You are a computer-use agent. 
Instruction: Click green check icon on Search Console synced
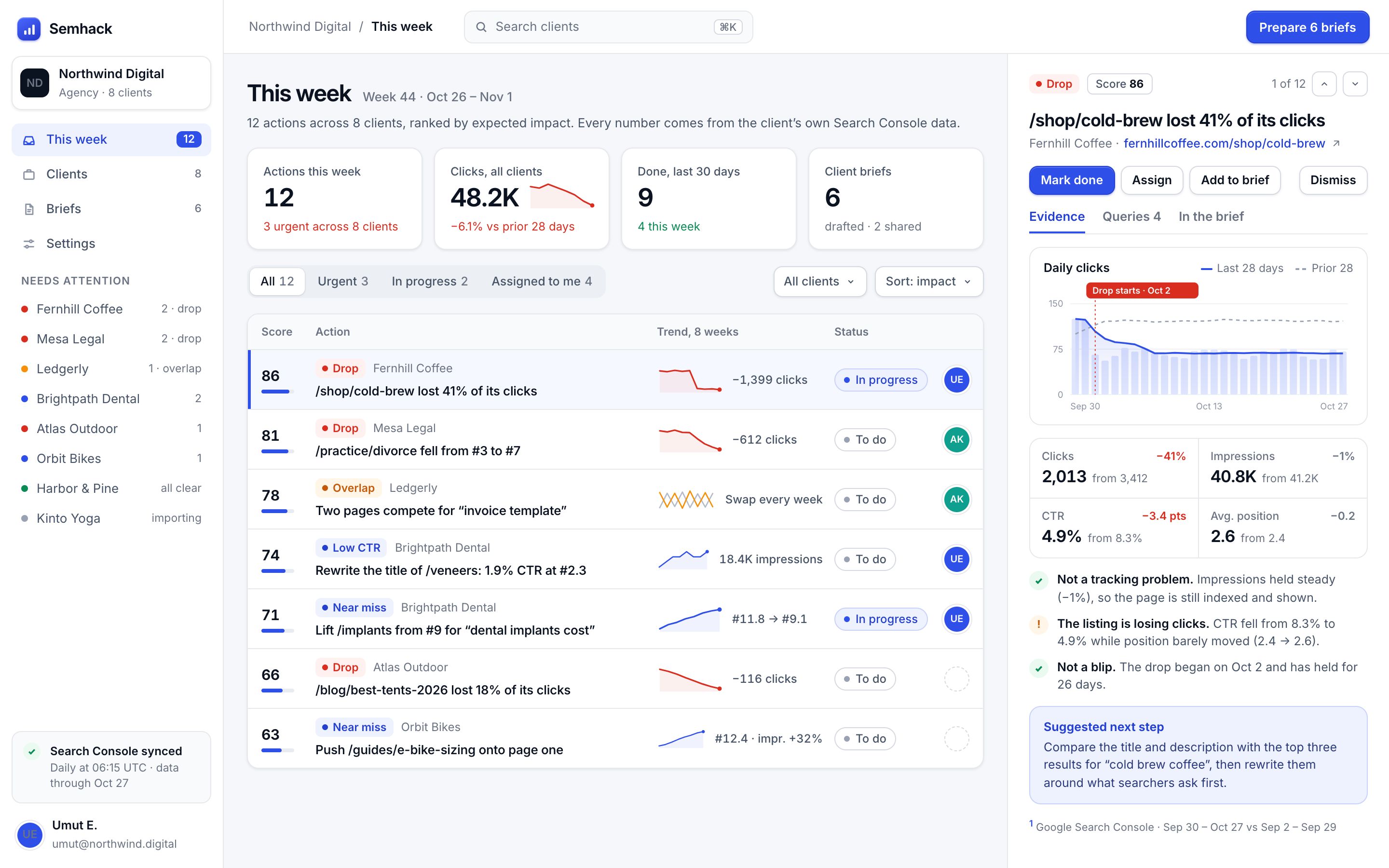click(x=32, y=751)
